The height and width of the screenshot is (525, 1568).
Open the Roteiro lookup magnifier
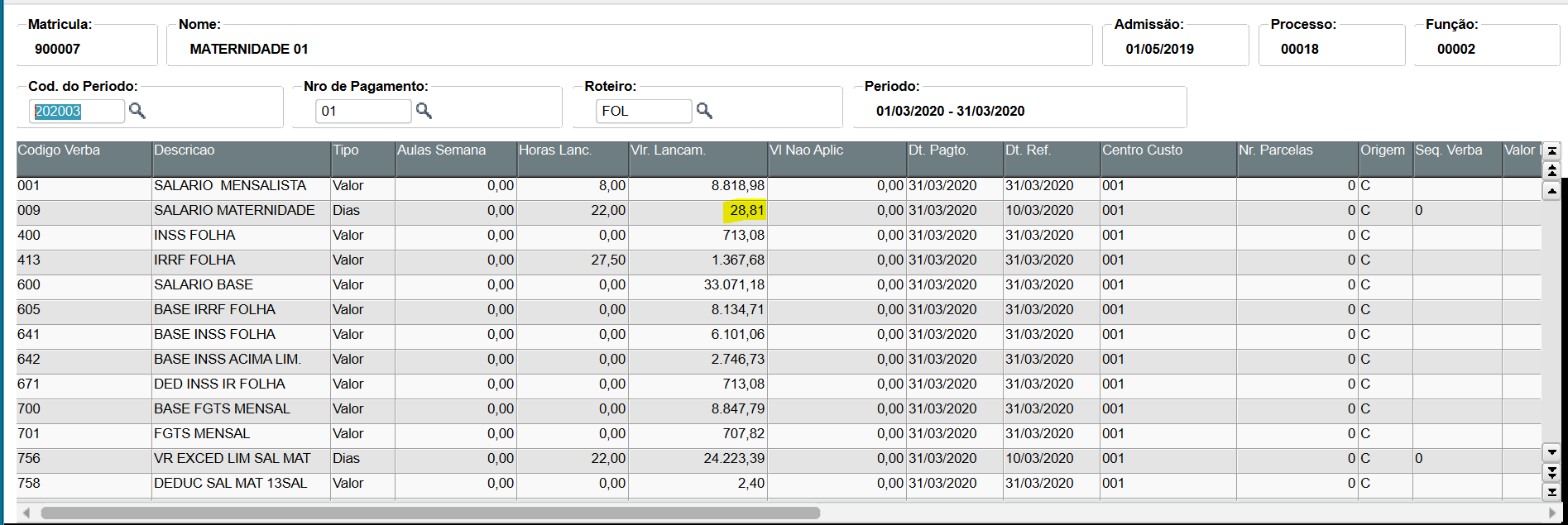[x=704, y=111]
